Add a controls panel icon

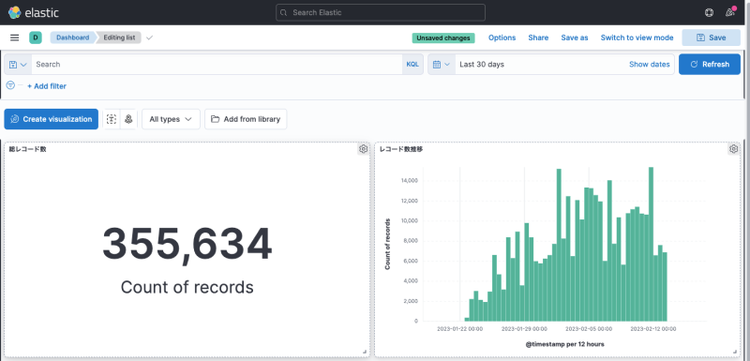[x=128, y=119]
